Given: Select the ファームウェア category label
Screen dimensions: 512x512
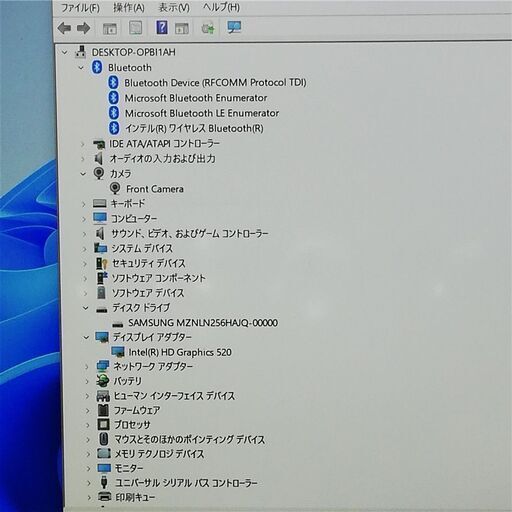Looking at the screenshot, I should [137, 411].
